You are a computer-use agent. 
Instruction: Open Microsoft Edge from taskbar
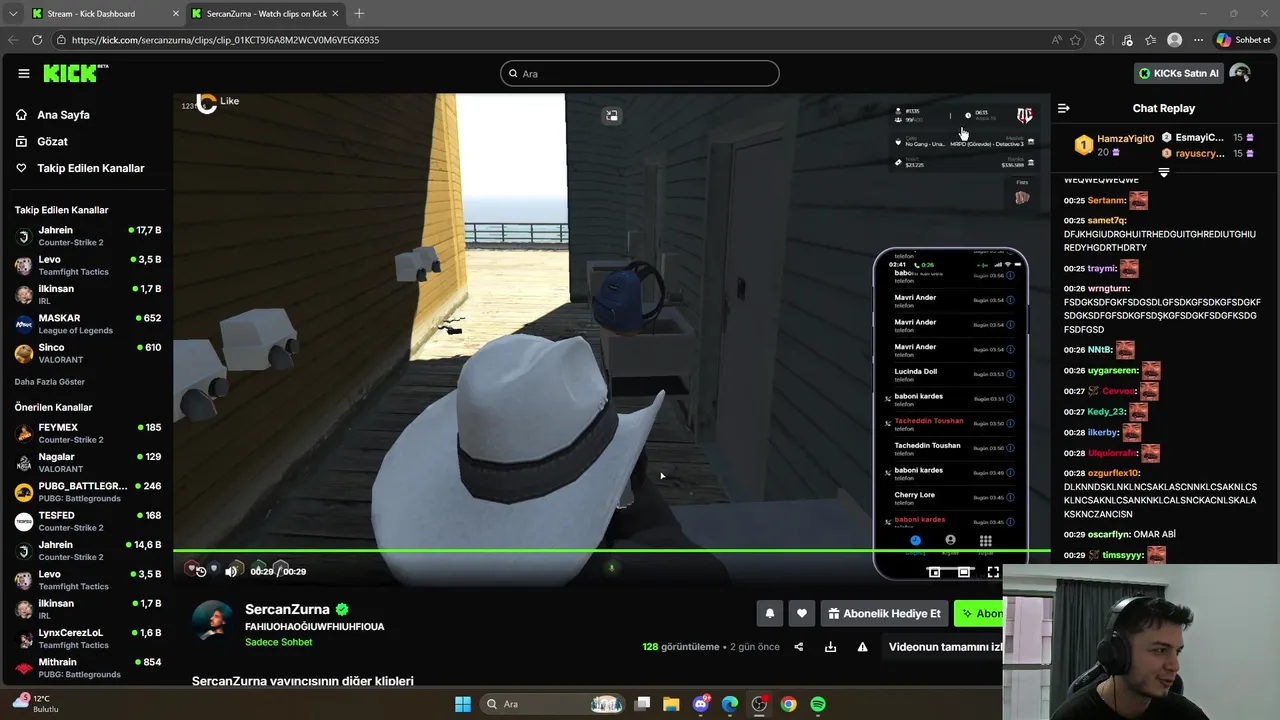pos(730,704)
